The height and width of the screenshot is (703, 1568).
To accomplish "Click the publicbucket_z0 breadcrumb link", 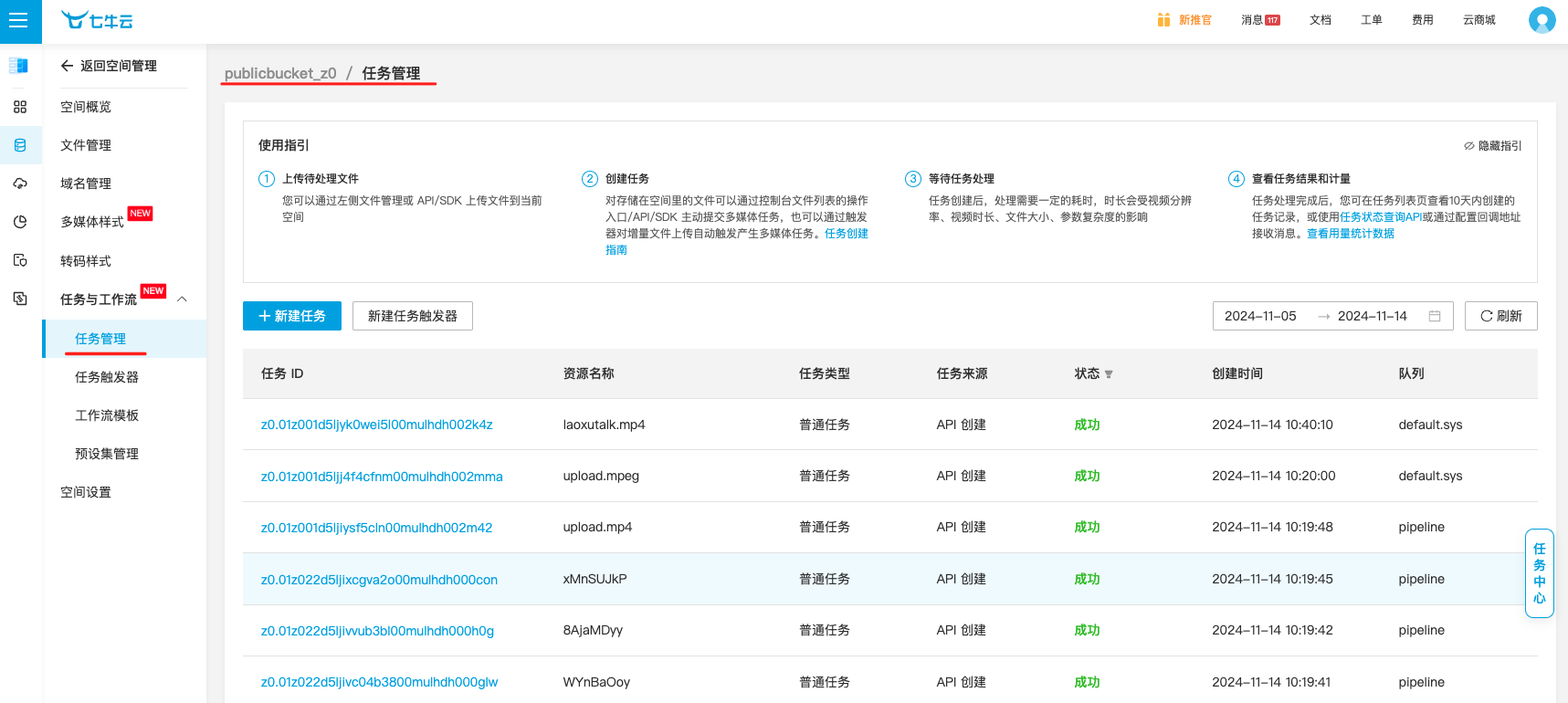I will point(280,73).
